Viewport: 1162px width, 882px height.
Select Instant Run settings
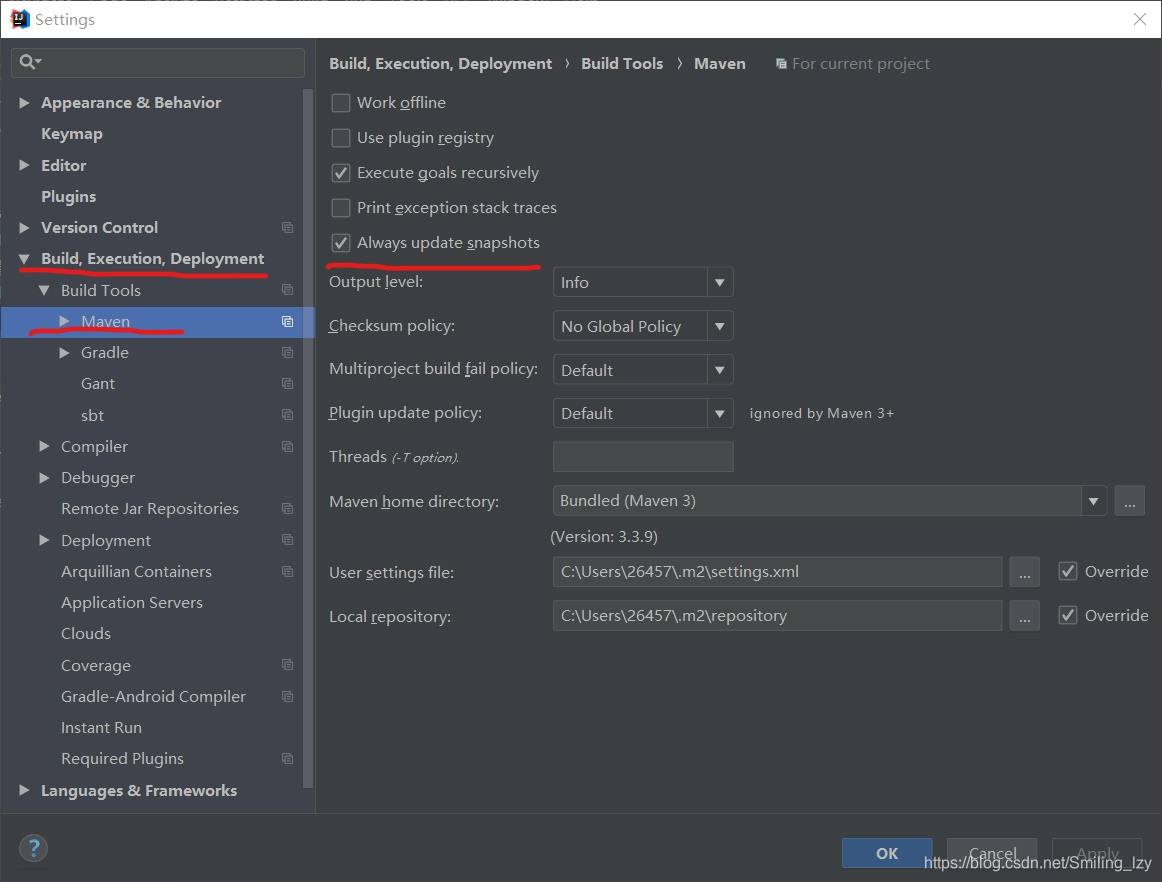tap(102, 728)
